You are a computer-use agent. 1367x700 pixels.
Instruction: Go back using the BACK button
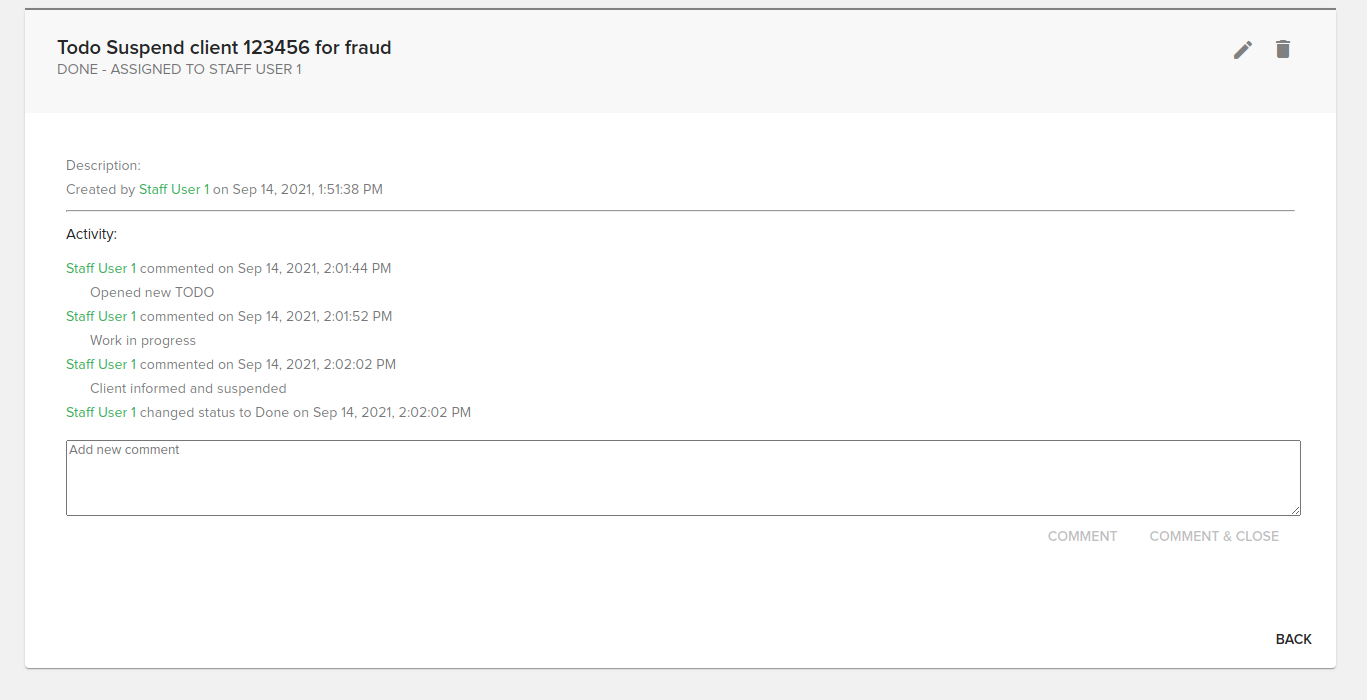coord(1293,639)
